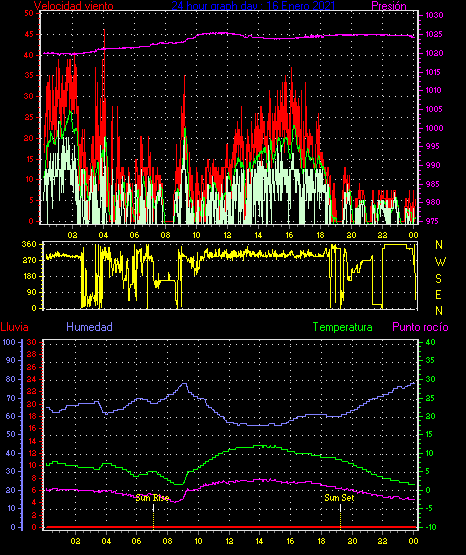Click the 'Punto rocío' legend label
The height and width of the screenshot is (555, 466).
pyautogui.click(x=420, y=327)
